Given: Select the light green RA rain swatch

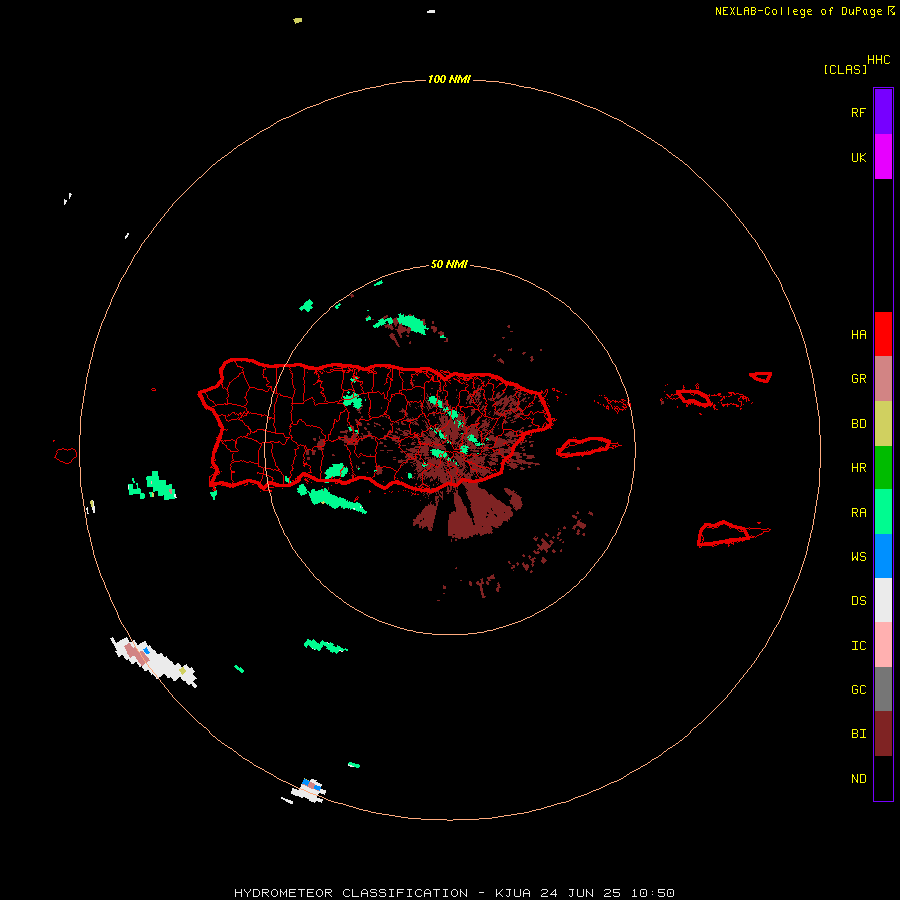Looking at the screenshot, I should click(x=883, y=512).
